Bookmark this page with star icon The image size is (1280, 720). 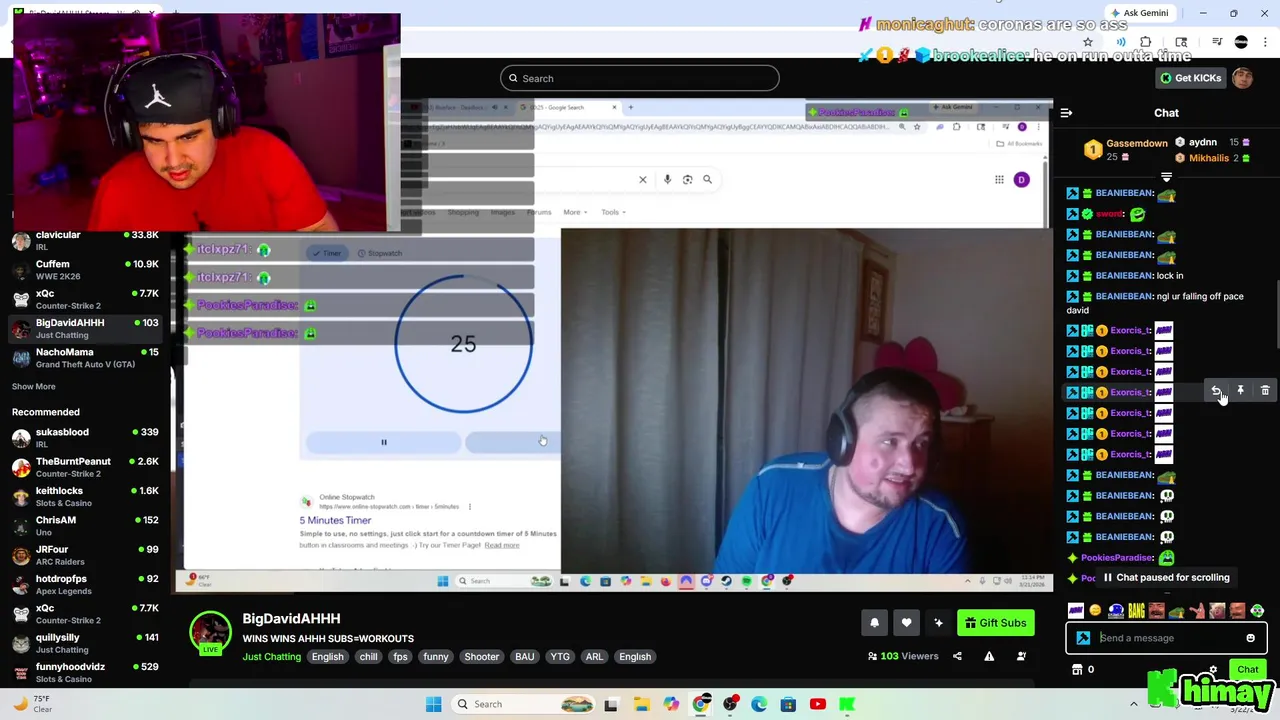click(1088, 42)
